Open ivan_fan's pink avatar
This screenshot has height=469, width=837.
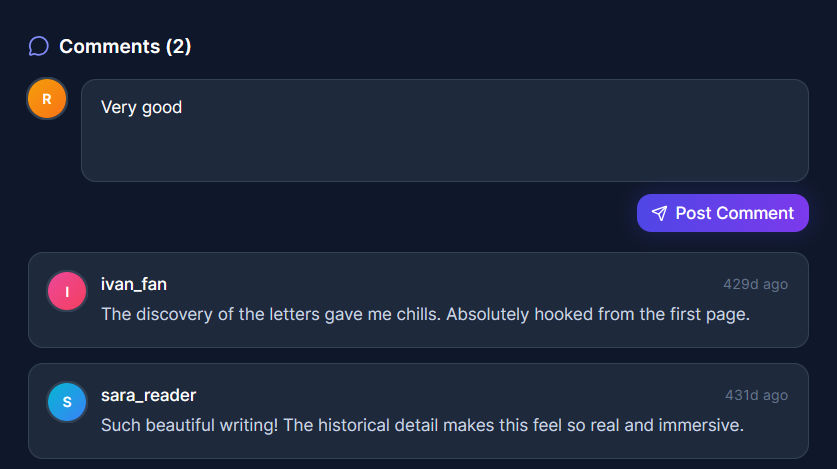(67, 291)
